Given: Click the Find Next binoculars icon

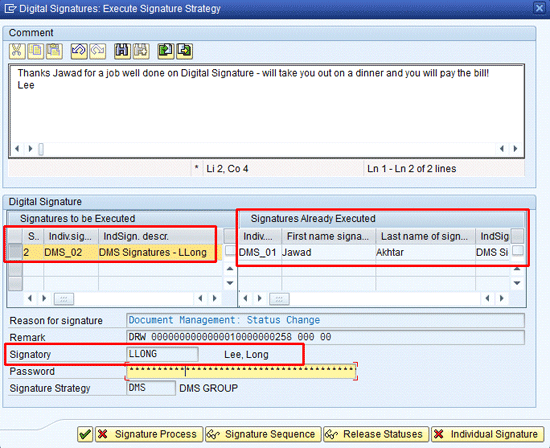Looking at the screenshot, I should 141,51.
